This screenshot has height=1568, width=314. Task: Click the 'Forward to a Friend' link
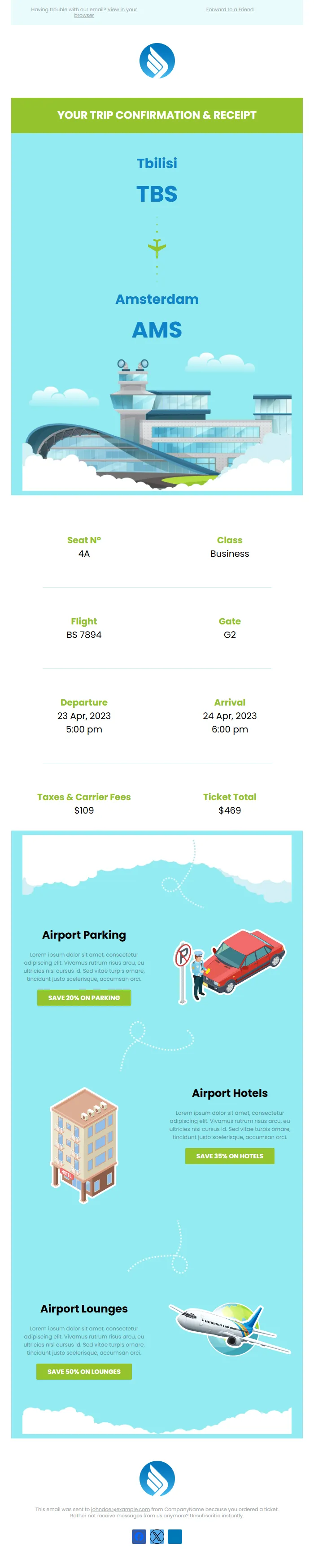coord(229,10)
